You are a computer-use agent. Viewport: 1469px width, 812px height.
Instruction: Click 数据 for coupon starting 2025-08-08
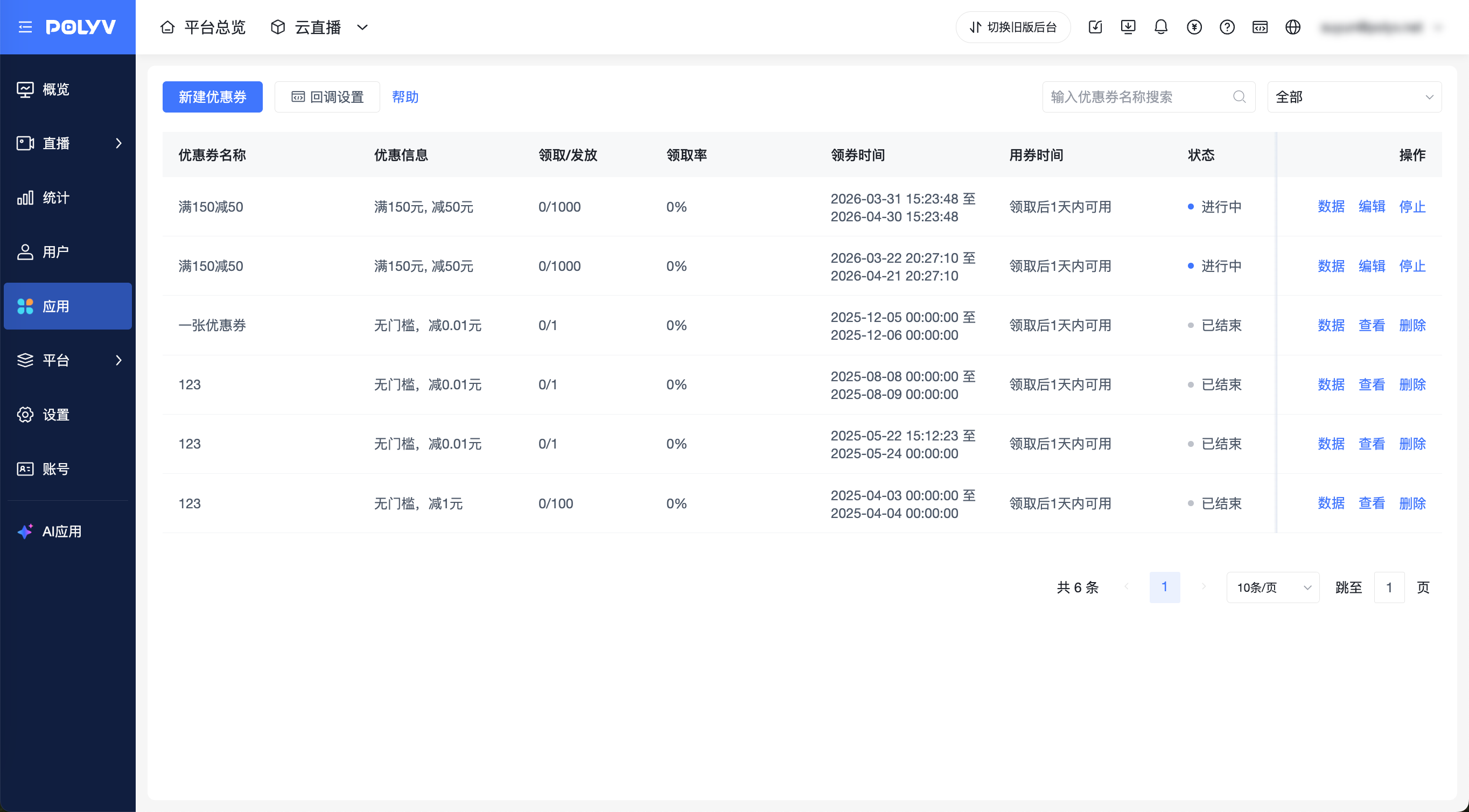[1331, 384]
